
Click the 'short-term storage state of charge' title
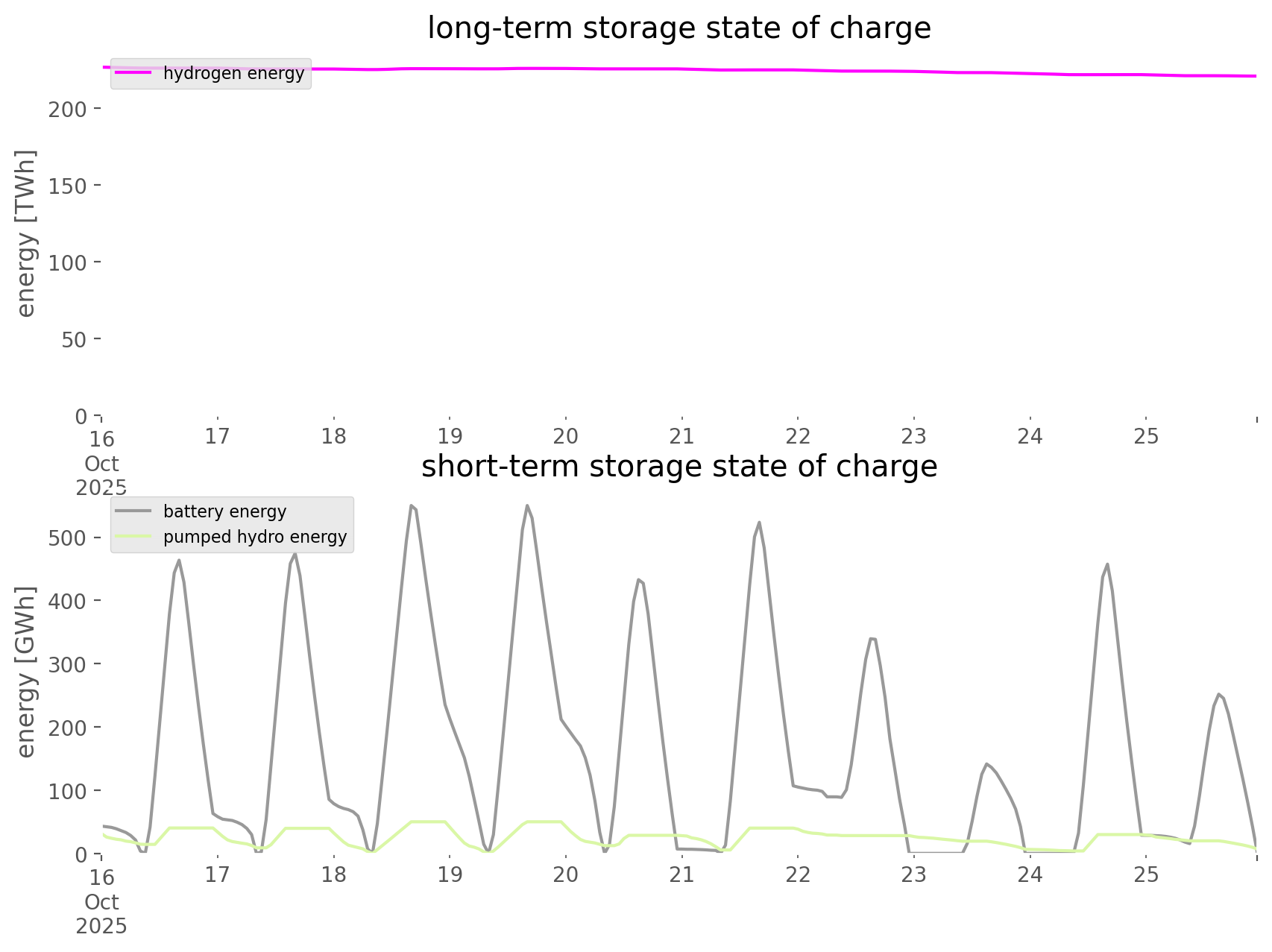[x=678, y=467]
